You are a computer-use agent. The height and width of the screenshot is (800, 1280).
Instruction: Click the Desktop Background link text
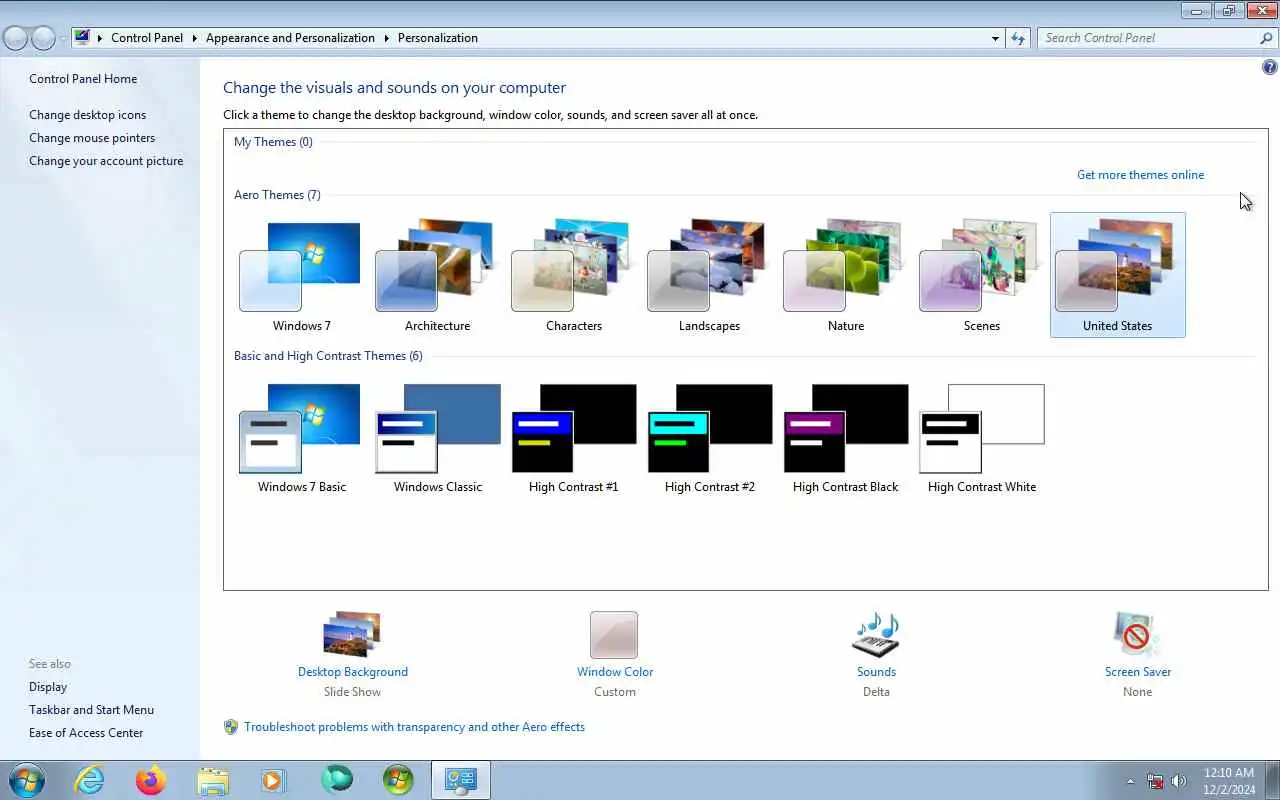click(x=353, y=672)
